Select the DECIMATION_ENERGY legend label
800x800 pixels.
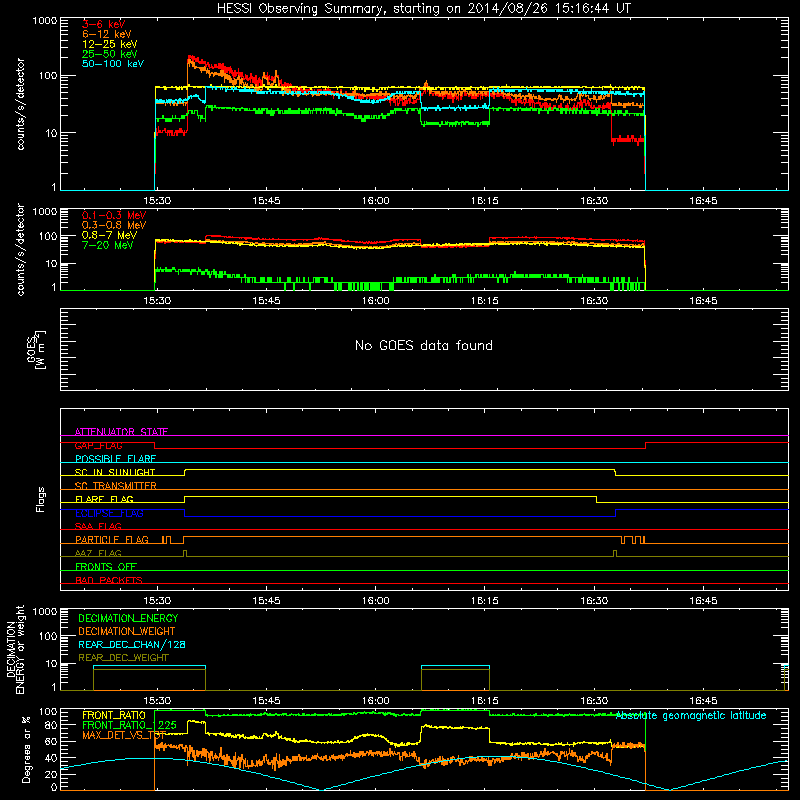point(128,618)
